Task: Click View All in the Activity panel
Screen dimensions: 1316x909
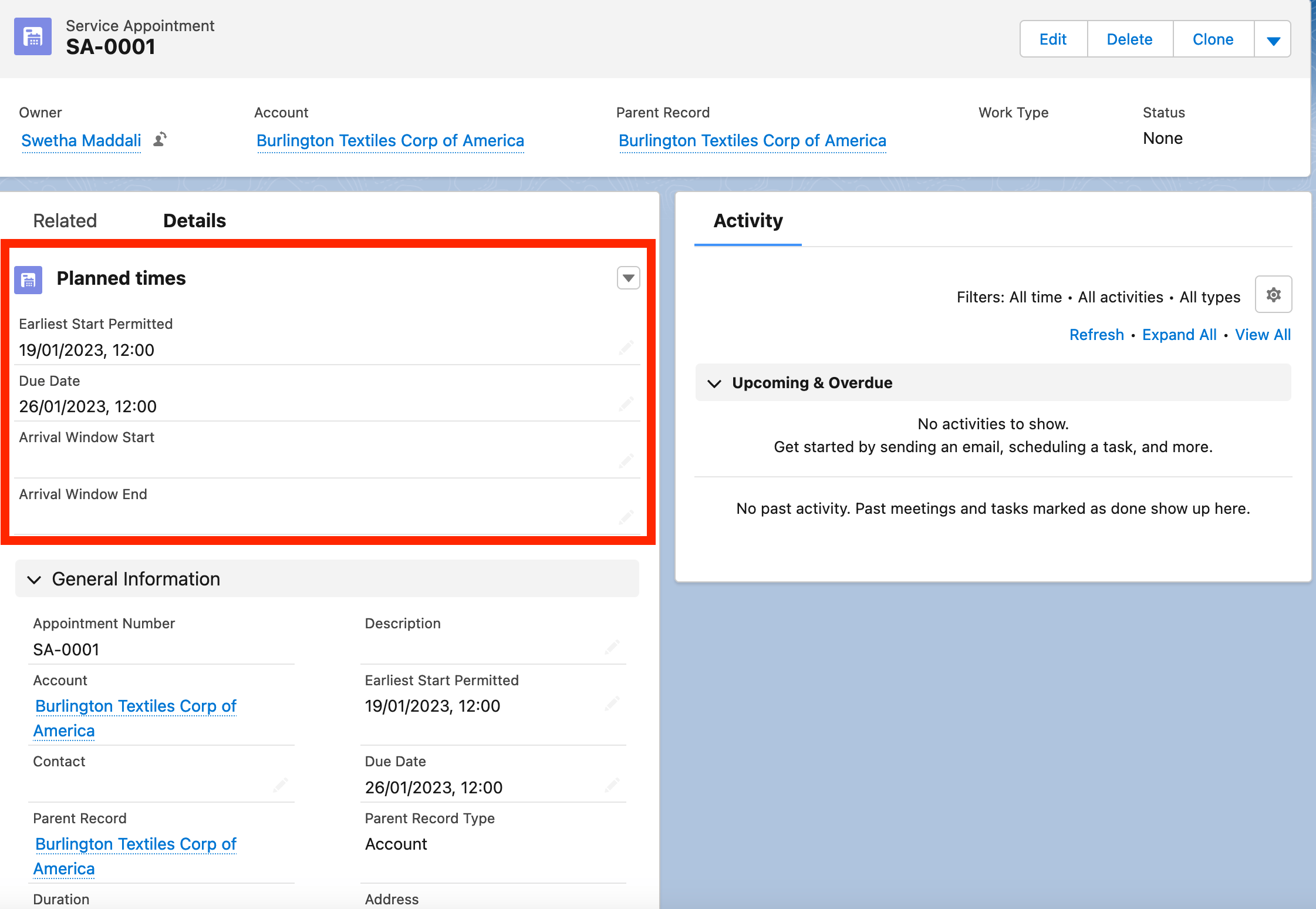Action: point(1263,334)
